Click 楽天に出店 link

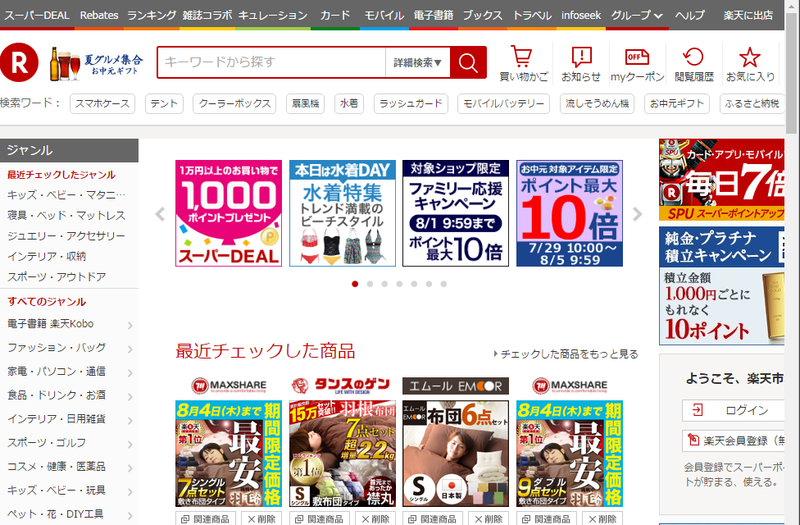point(748,15)
